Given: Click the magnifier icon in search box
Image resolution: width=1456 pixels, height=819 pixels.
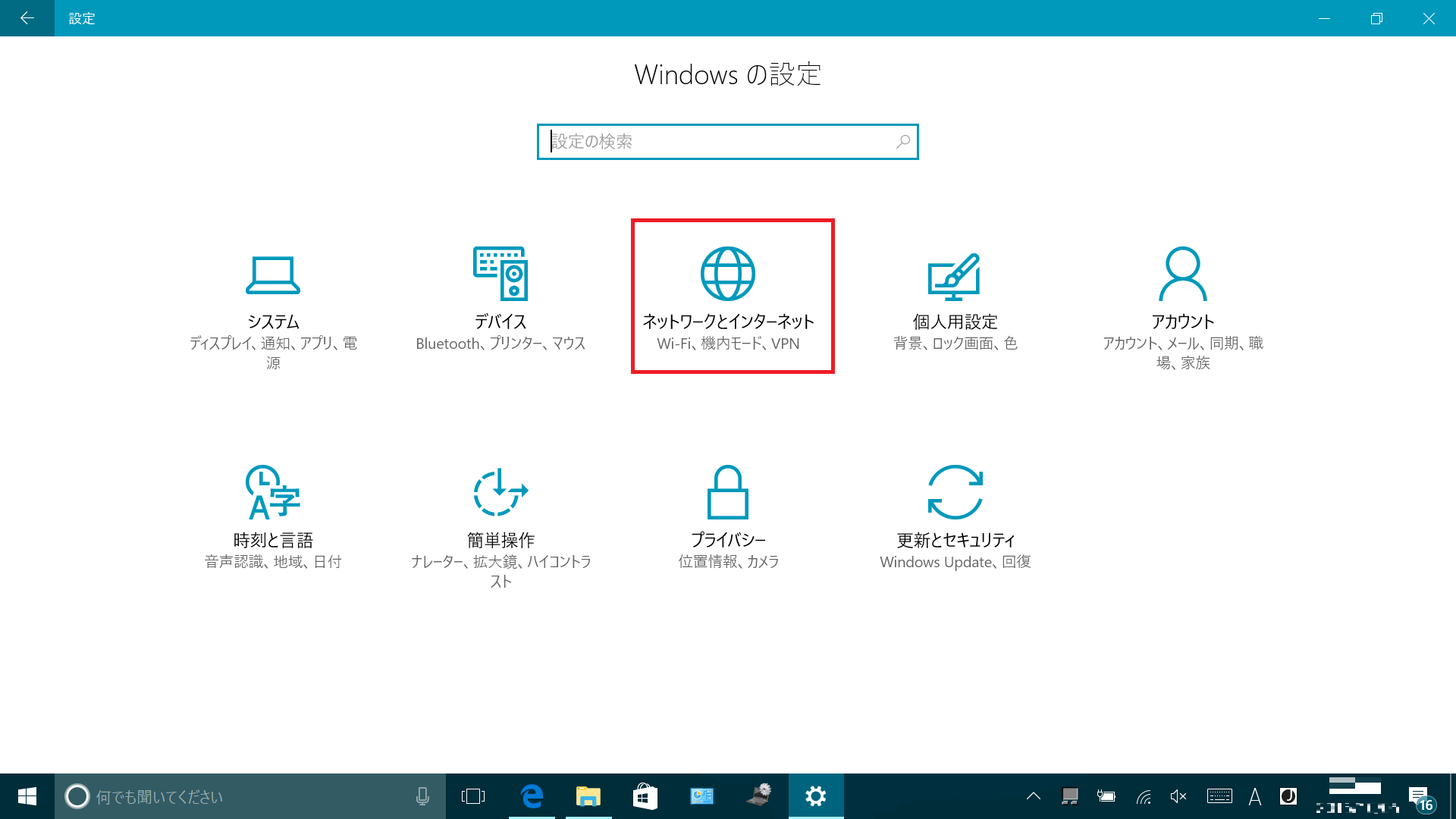Looking at the screenshot, I should click(x=903, y=142).
